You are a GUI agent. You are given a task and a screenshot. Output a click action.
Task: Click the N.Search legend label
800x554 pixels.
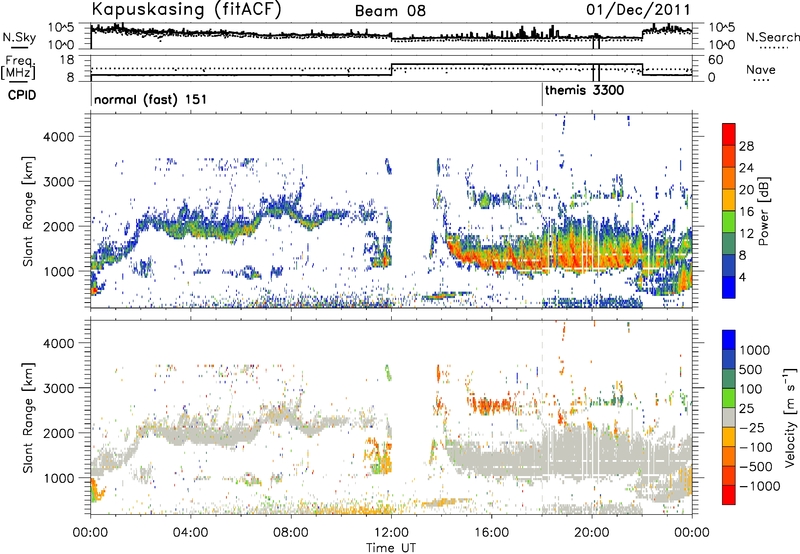click(x=772, y=37)
